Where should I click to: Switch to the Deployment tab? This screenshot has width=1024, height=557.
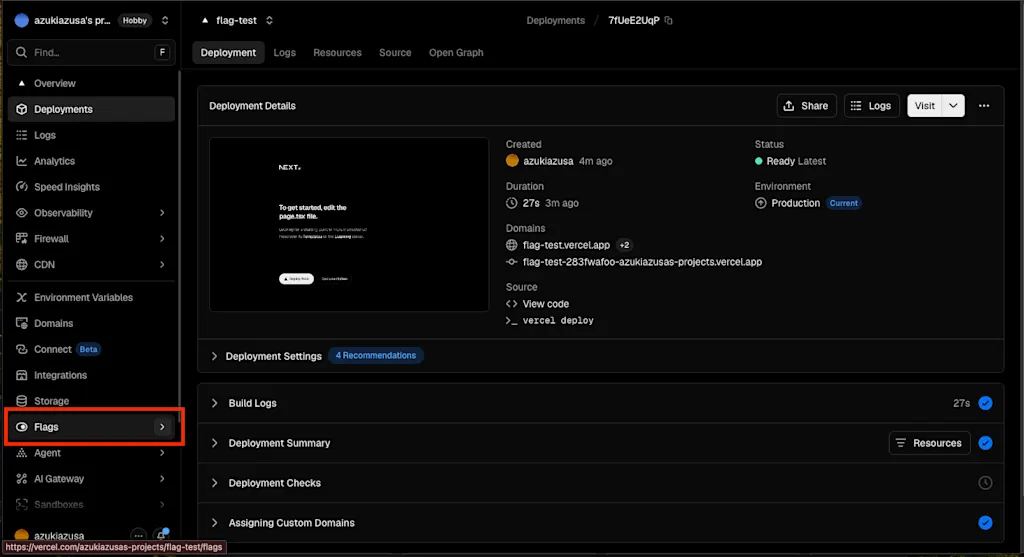click(x=228, y=52)
